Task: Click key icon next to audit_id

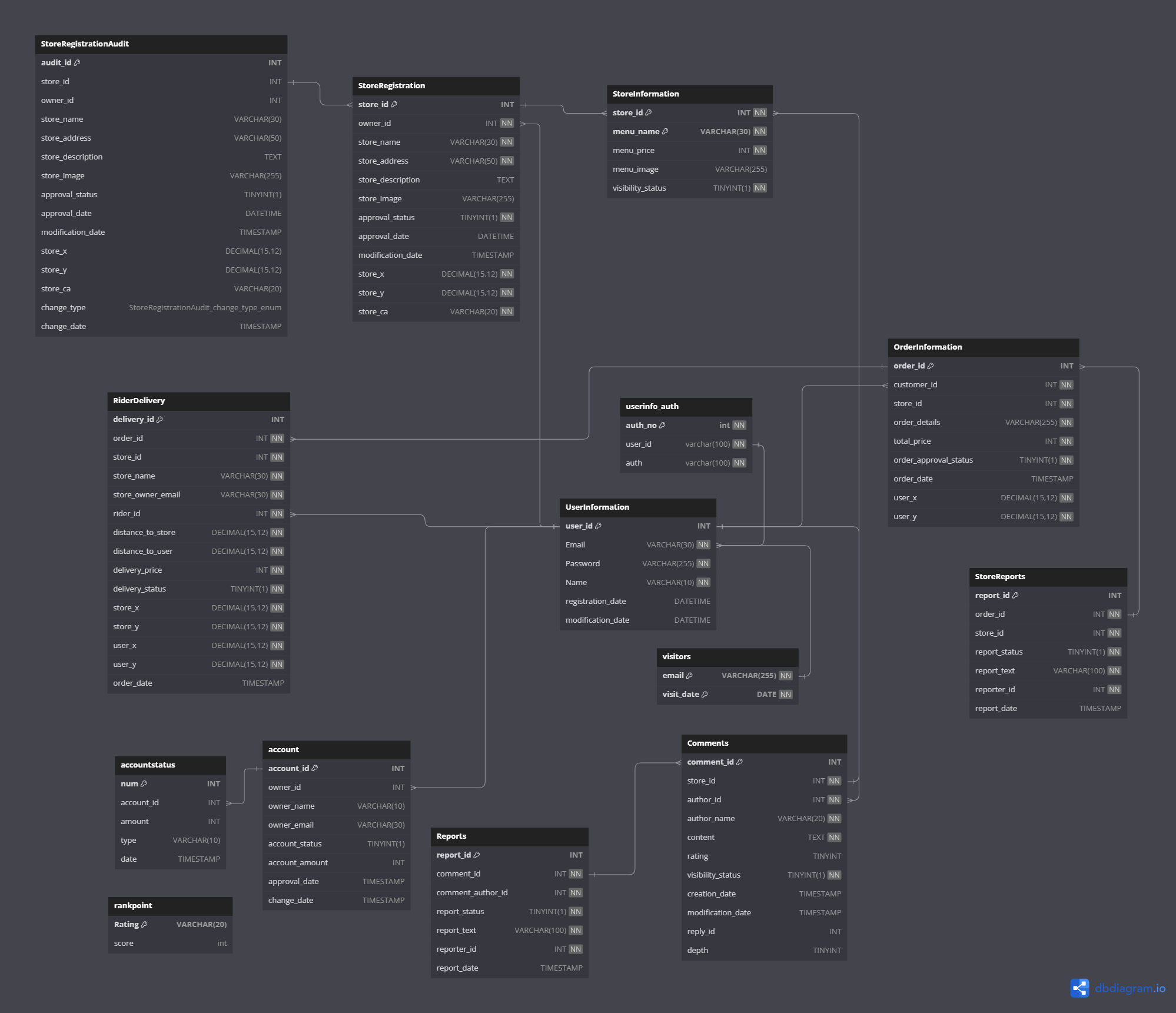Action: click(x=77, y=62)
